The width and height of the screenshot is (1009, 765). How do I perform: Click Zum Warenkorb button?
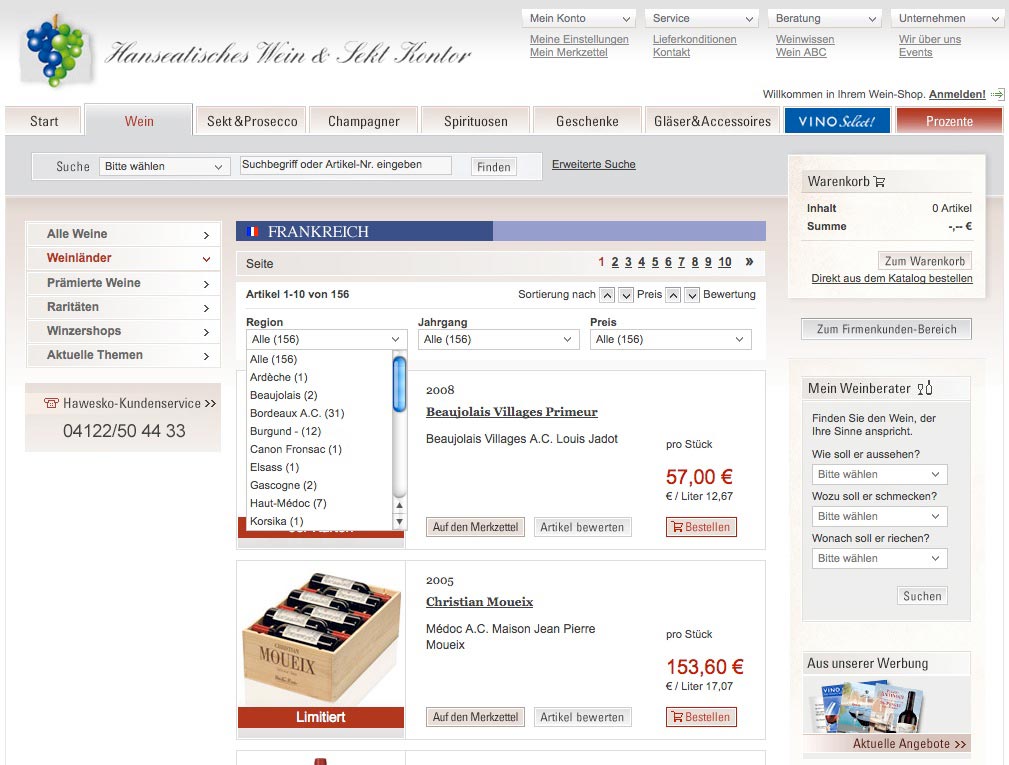click(x=925, y=261)
